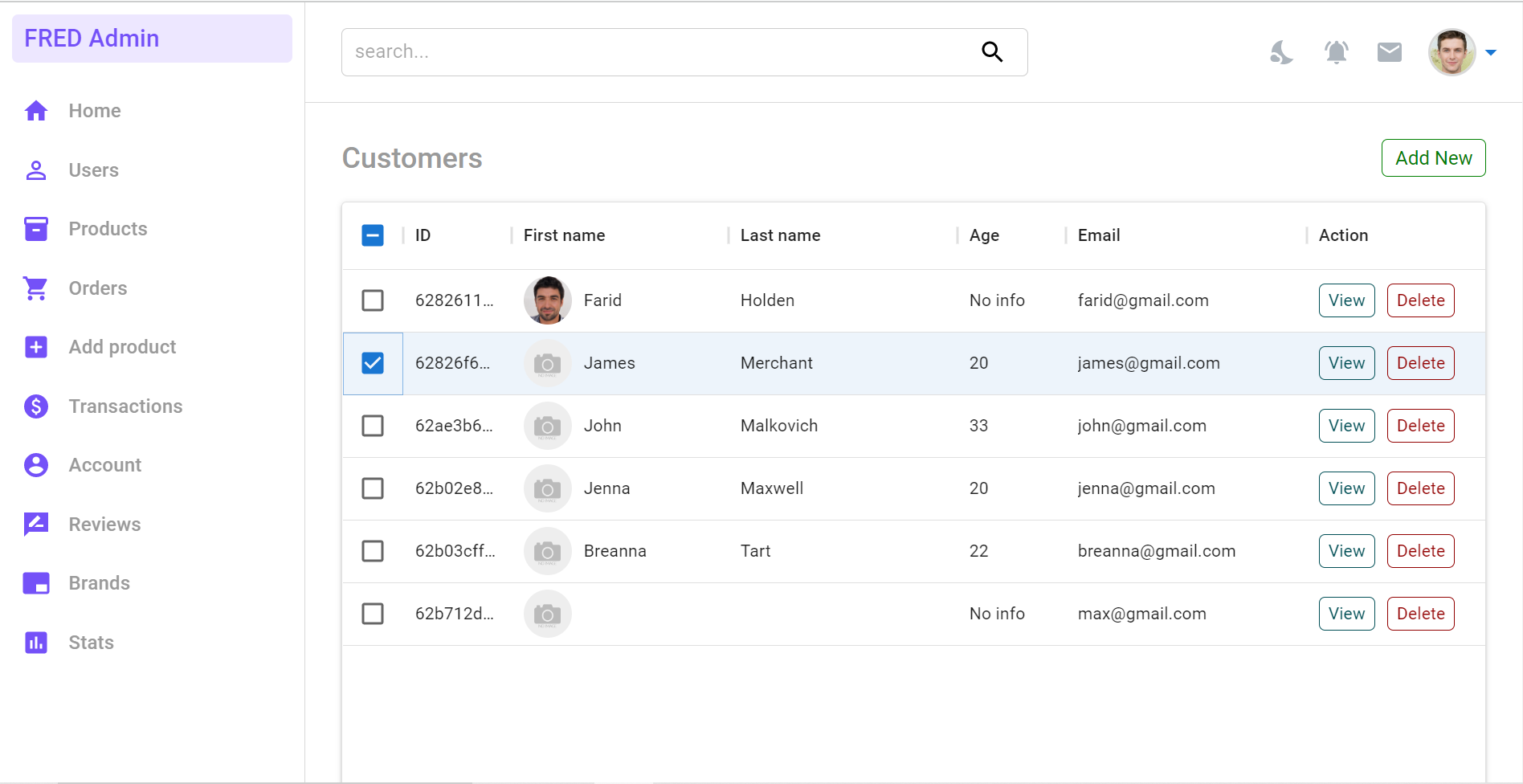Click placeholder avatar in max@gmail.com row
Viewport: 1523px width, 784px height.
pyautogui.click(x=548, y=614)
